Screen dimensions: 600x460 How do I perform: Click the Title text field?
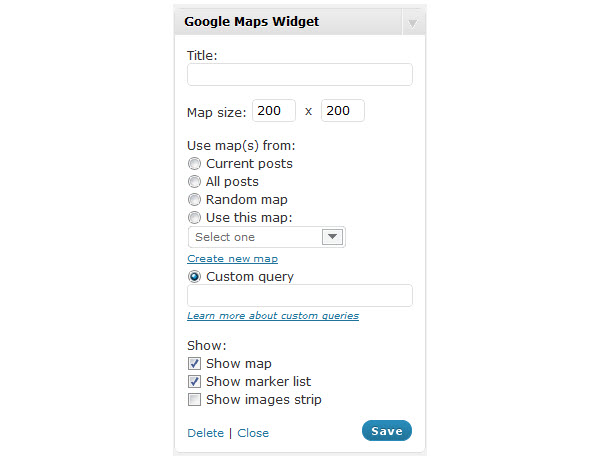coord(299,75)
